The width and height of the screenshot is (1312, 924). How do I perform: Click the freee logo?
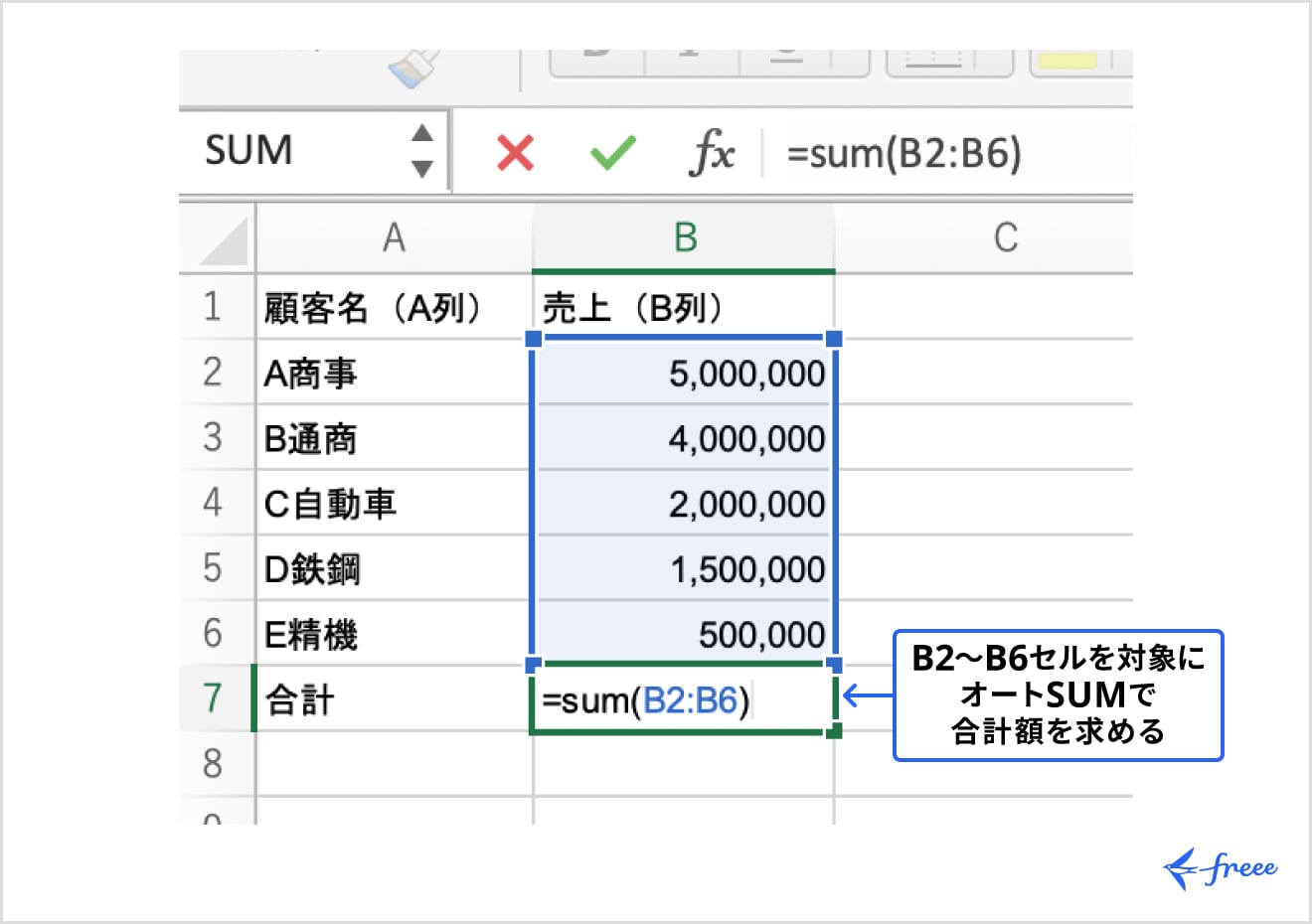click(x=1220, y=865)
